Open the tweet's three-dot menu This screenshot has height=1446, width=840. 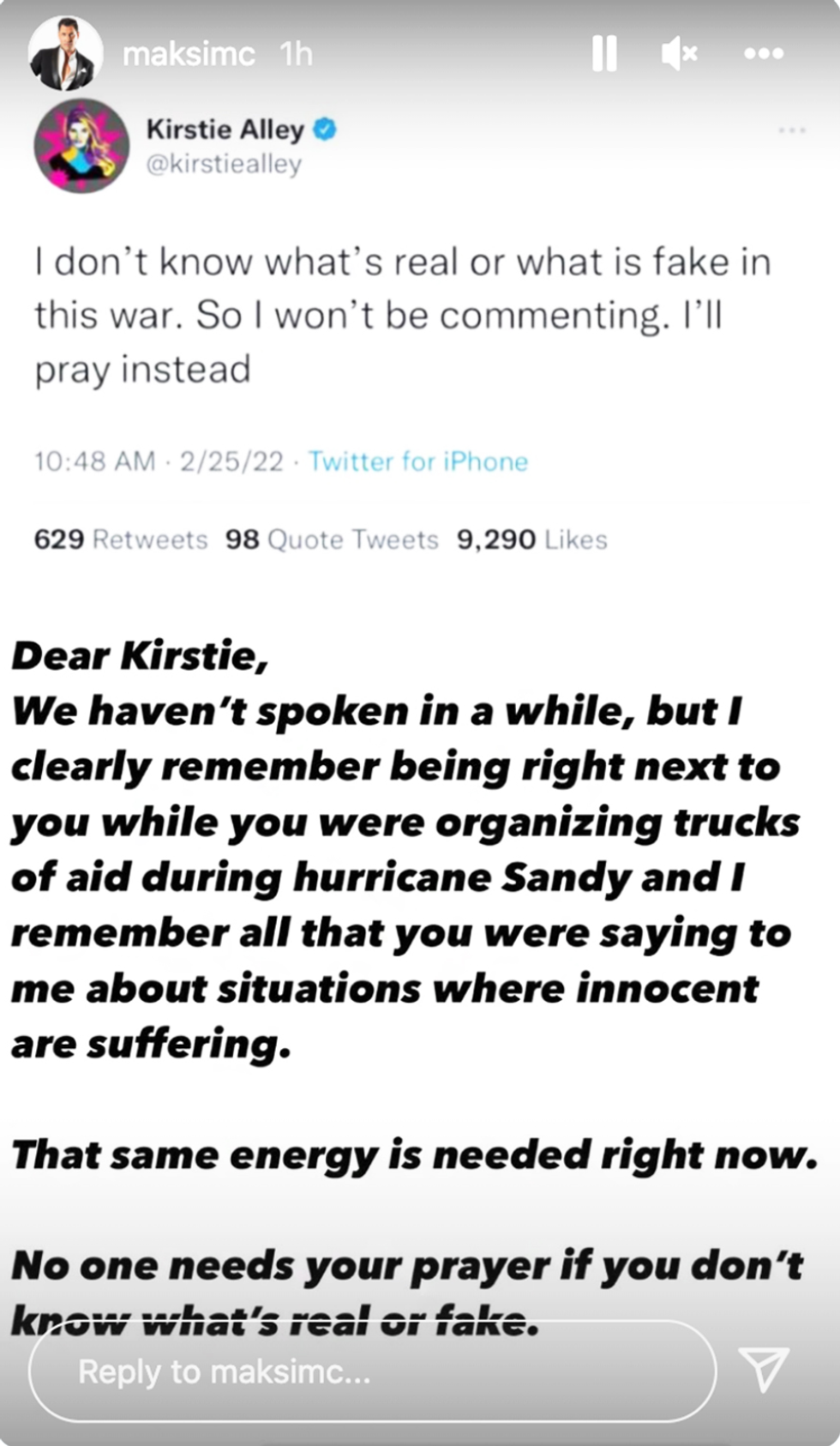coord(791,130)
